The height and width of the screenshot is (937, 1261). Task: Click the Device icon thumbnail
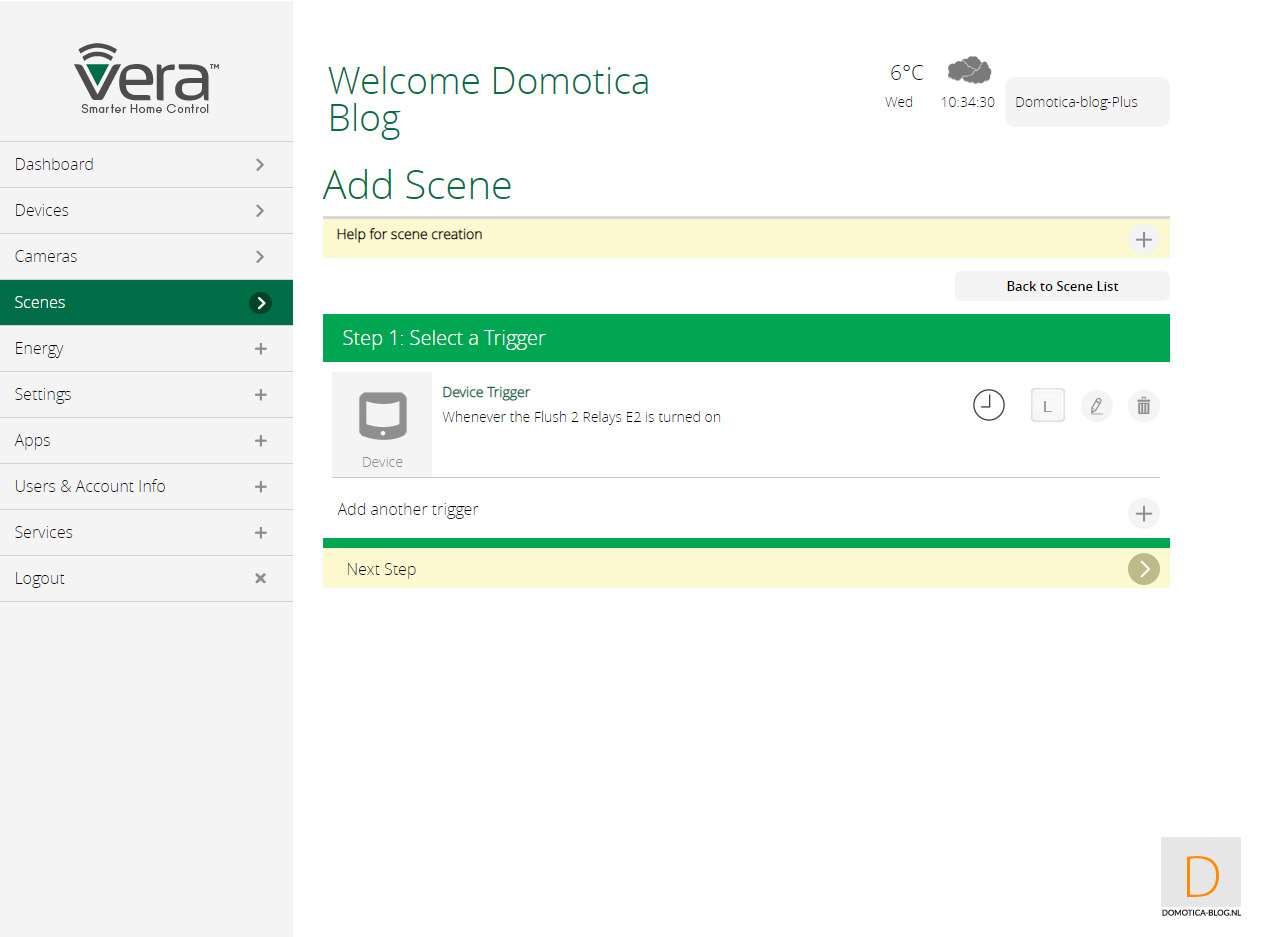point(382,423)
